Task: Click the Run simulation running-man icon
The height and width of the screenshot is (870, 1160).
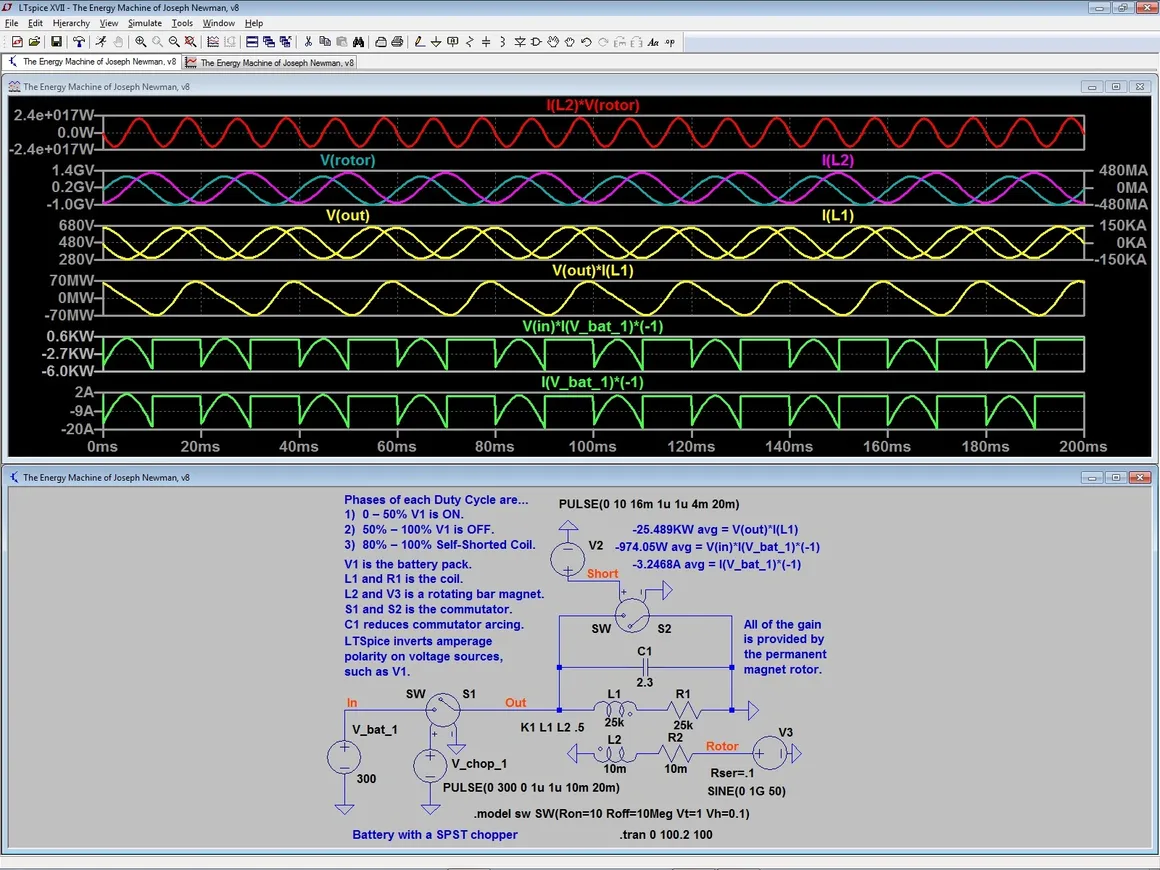Action: [100, 42]
